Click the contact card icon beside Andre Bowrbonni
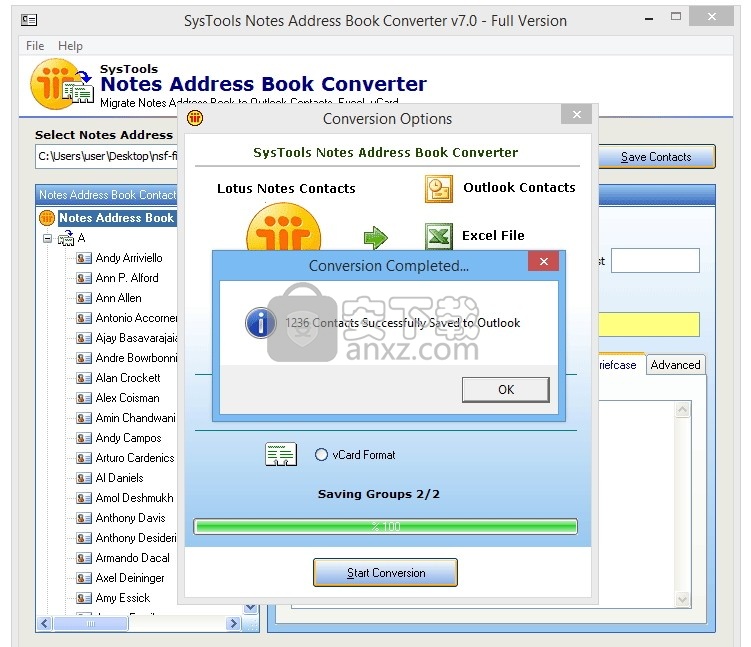The image size is (751, 647). point(84,358)
